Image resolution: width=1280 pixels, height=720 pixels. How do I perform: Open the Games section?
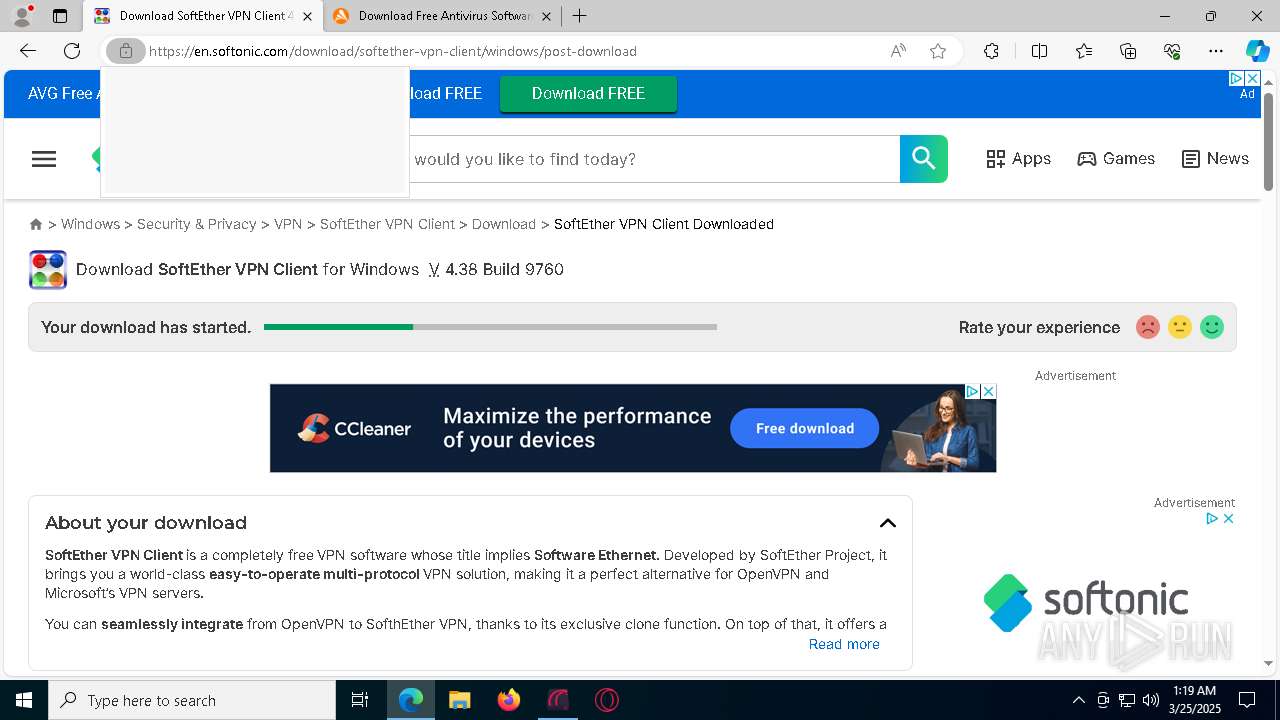tap(1116, 159)
